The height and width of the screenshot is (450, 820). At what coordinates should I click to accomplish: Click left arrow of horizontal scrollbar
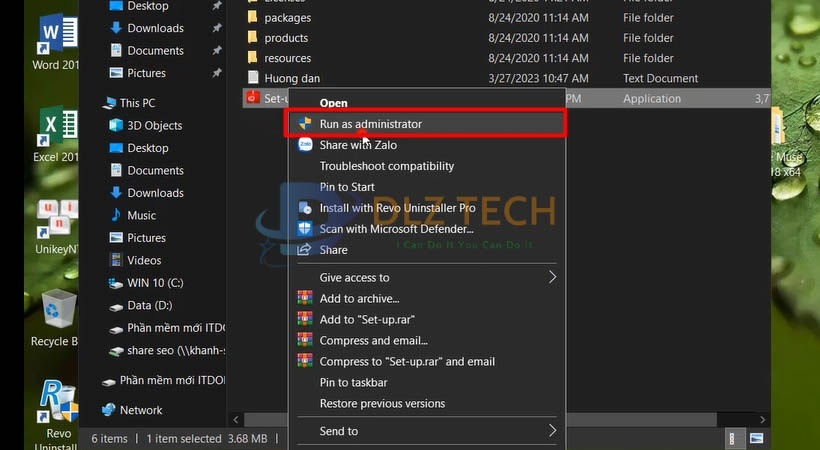(236, 420)
